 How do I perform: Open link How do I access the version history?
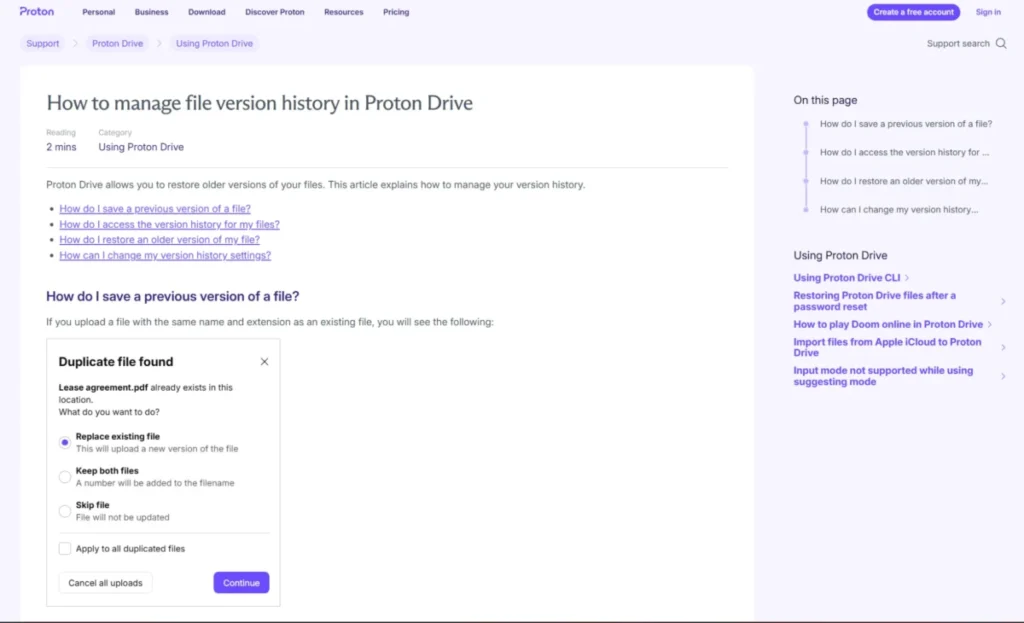pyautogui.click(x=169, y=225)
